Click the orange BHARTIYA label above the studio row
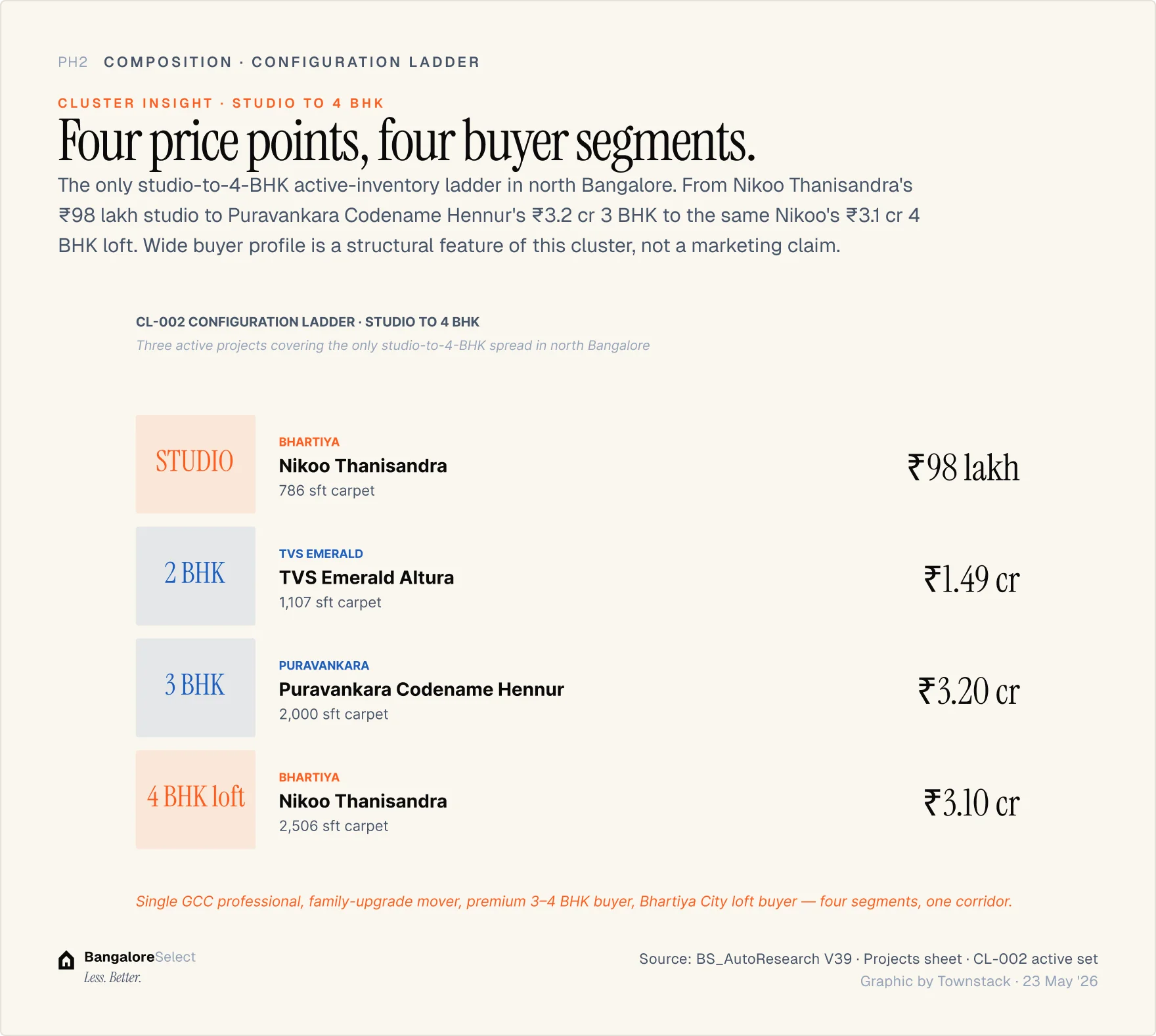This screenshot has height=1036, width=1156. coord(309,442)
